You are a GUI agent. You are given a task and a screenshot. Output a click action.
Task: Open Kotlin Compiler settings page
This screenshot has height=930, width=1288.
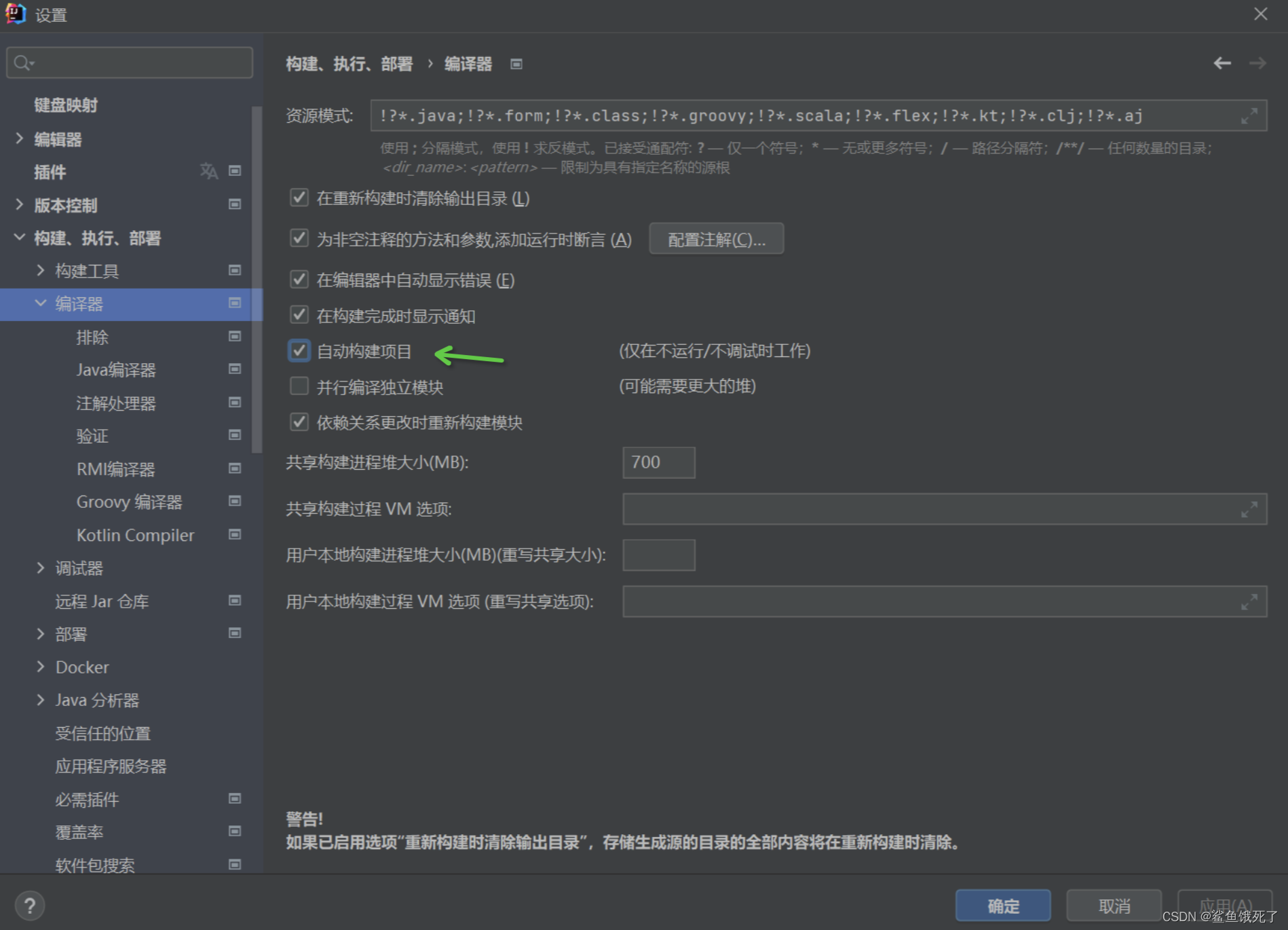pyautogui.click(x=135, y=536)
